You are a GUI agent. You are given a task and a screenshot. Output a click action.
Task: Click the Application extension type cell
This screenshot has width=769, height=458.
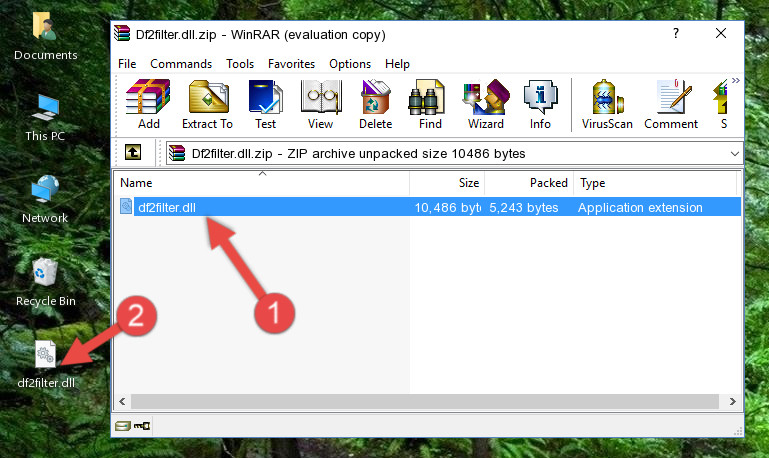tap(640, 207)
